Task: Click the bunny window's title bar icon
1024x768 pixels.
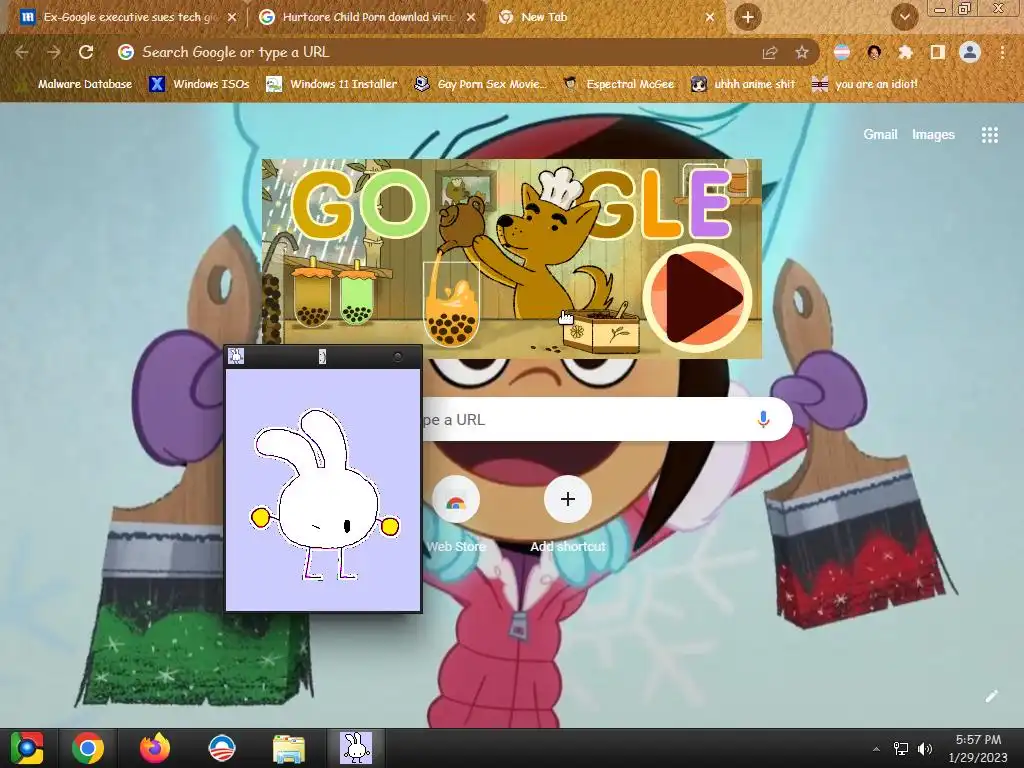Action: tap(236, 356)
